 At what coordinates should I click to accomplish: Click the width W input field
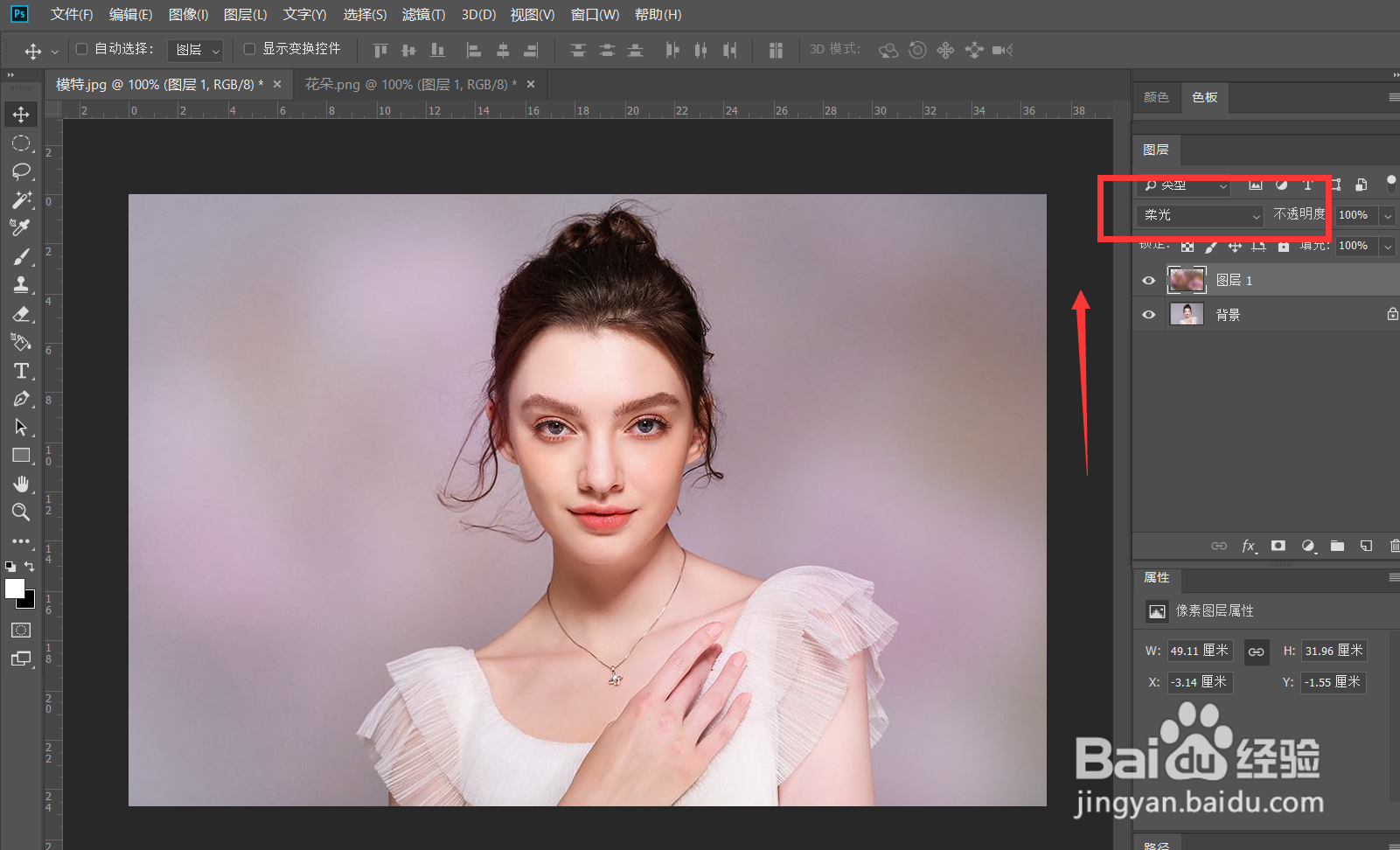[1199, 651]
